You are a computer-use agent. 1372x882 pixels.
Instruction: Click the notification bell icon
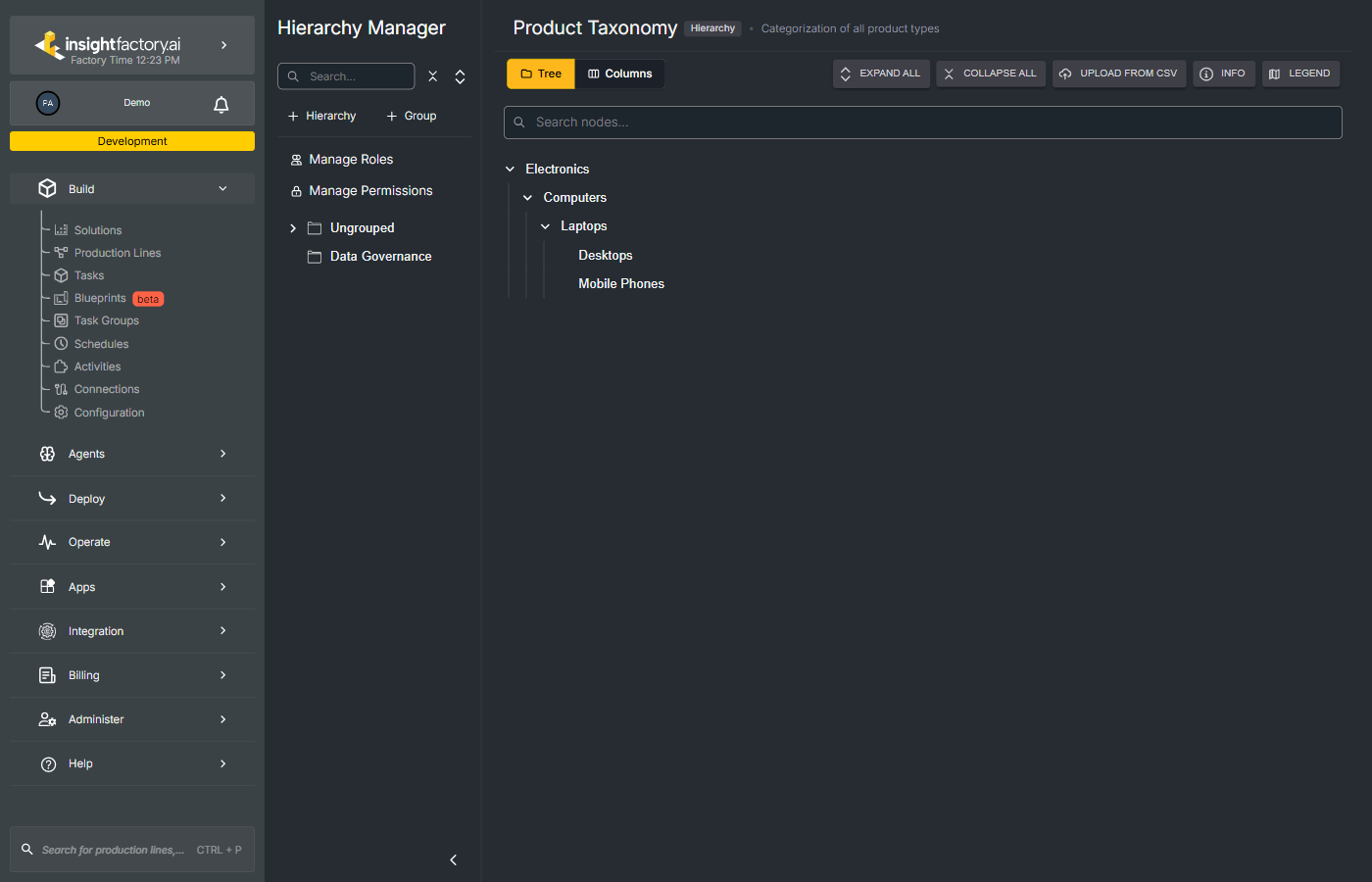point(220,103)
